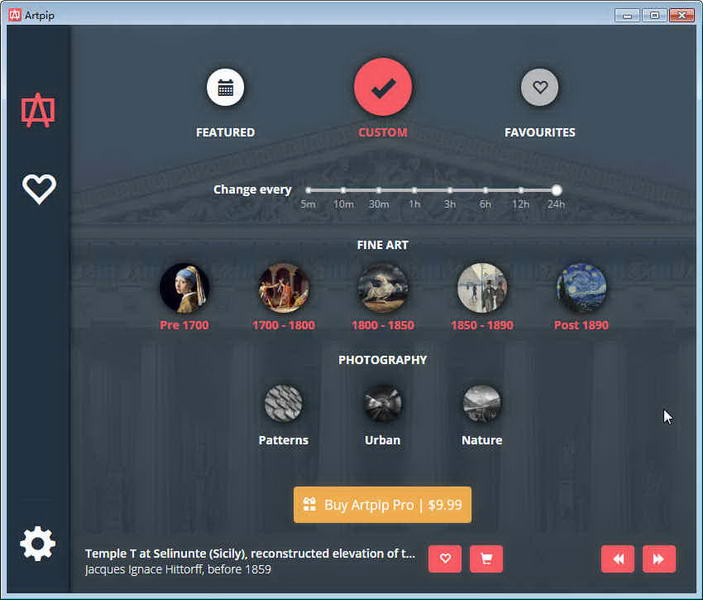Toggle the Pre 1700 fine art thumbnail
The image size is (703, 600).
[185, 288]
